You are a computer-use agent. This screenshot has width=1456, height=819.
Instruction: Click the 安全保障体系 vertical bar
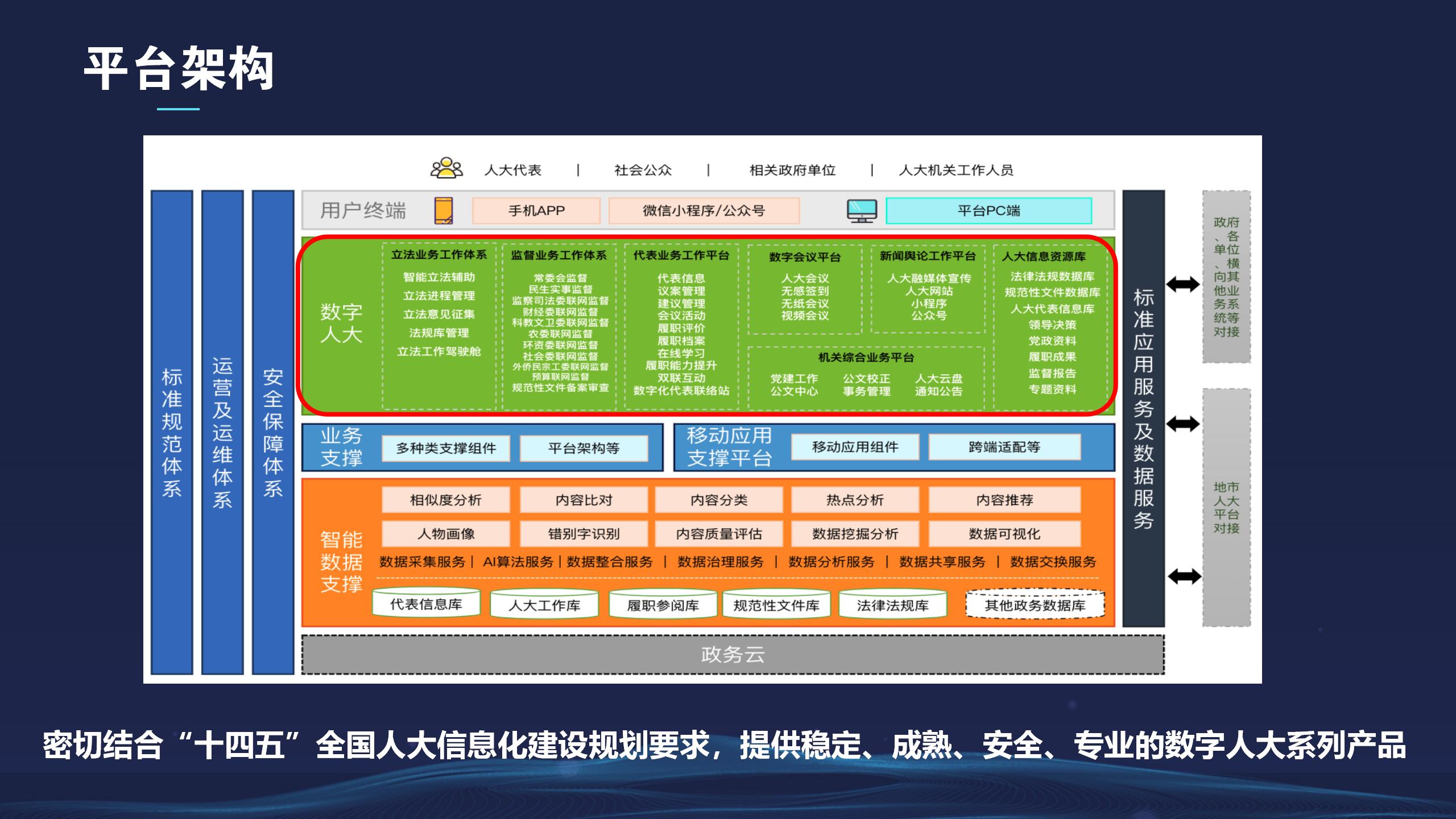tap(273, 432)
